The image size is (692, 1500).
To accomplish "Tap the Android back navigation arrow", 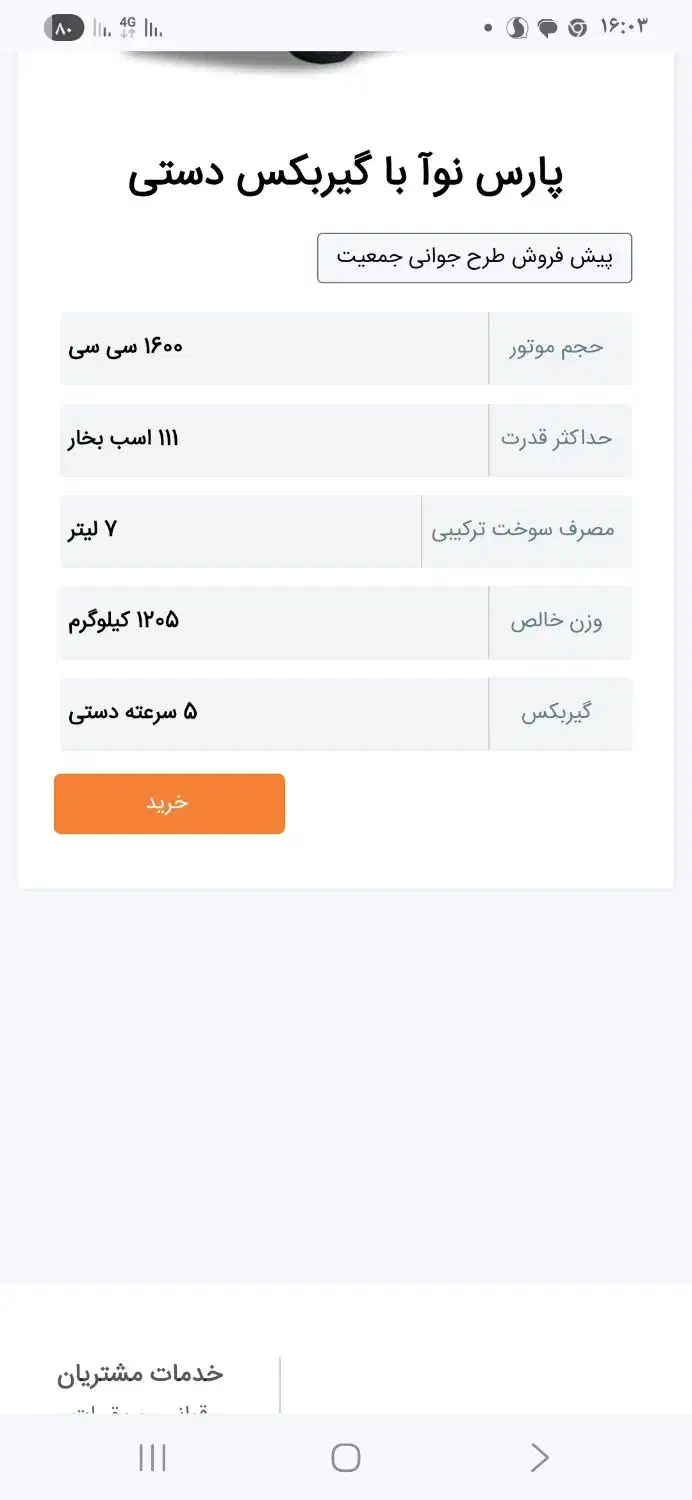I will [x=539, y=1457].
